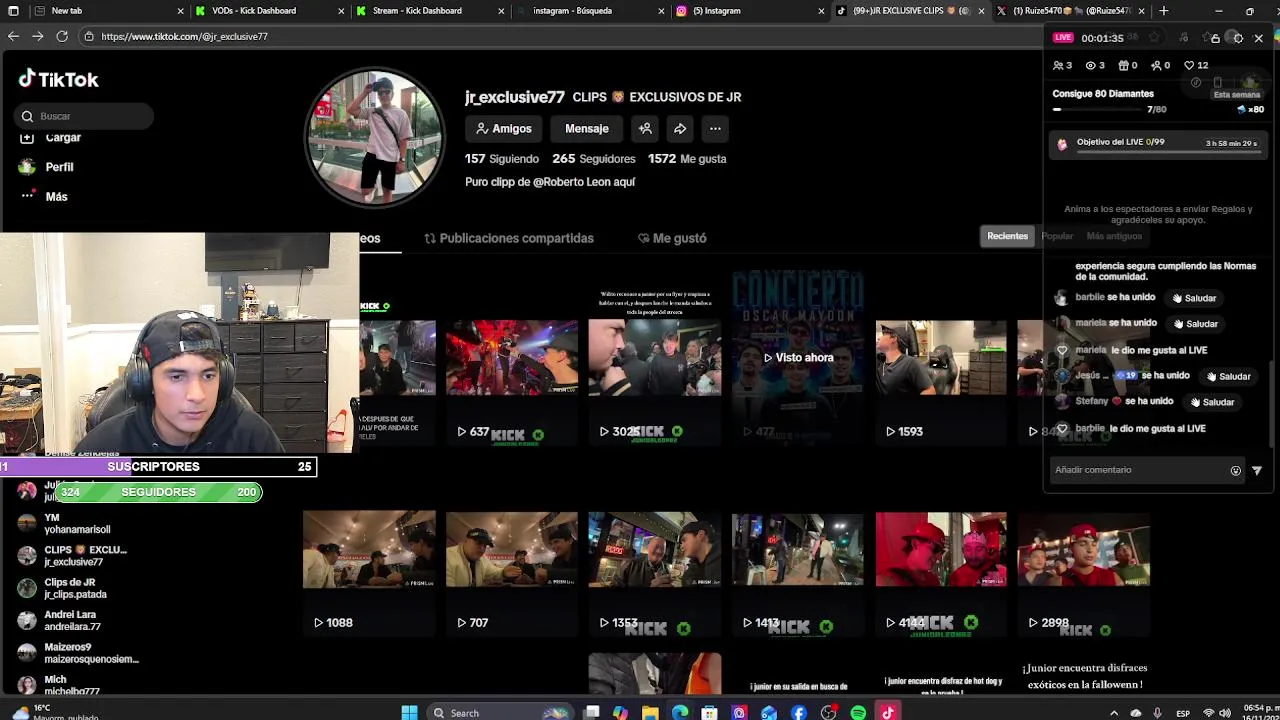The width and height of the screenshot is (1280, 720).
Task: Open Facebook from the taskbar
Action: [x=798, y=712]
